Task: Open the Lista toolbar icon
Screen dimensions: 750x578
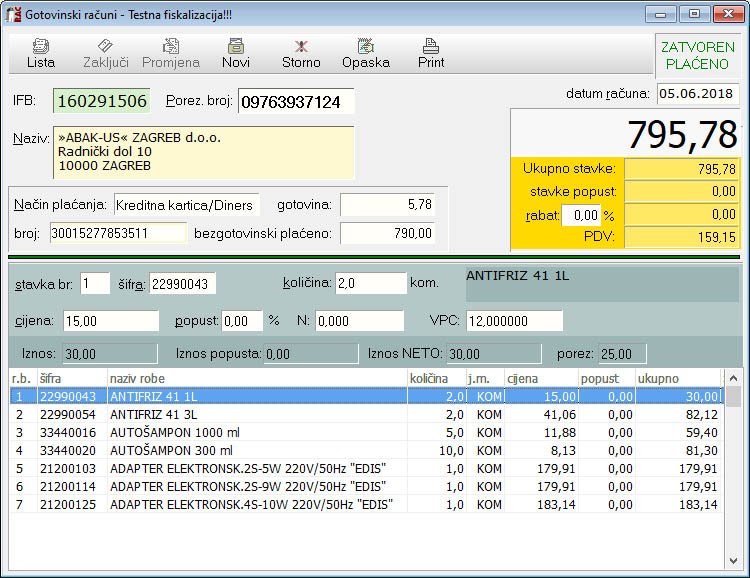Action: (41, 53)
